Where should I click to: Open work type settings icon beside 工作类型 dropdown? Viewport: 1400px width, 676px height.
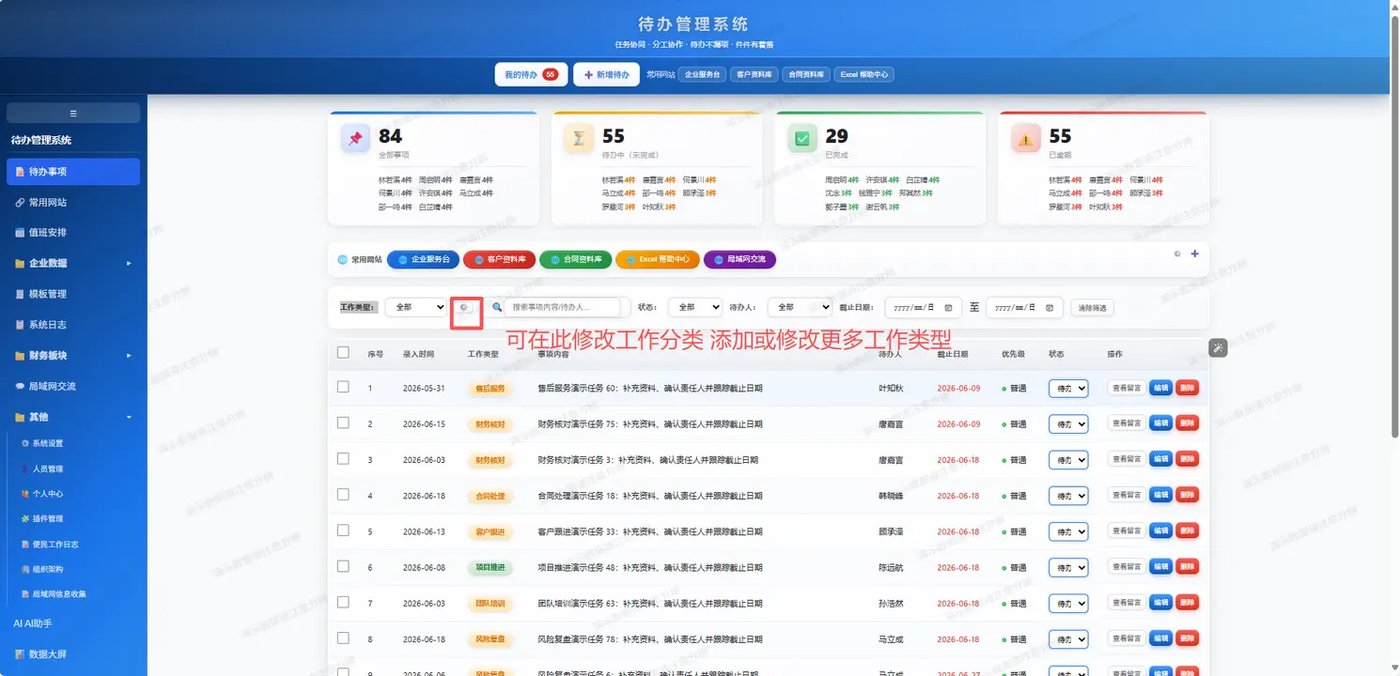click(466, 308)
